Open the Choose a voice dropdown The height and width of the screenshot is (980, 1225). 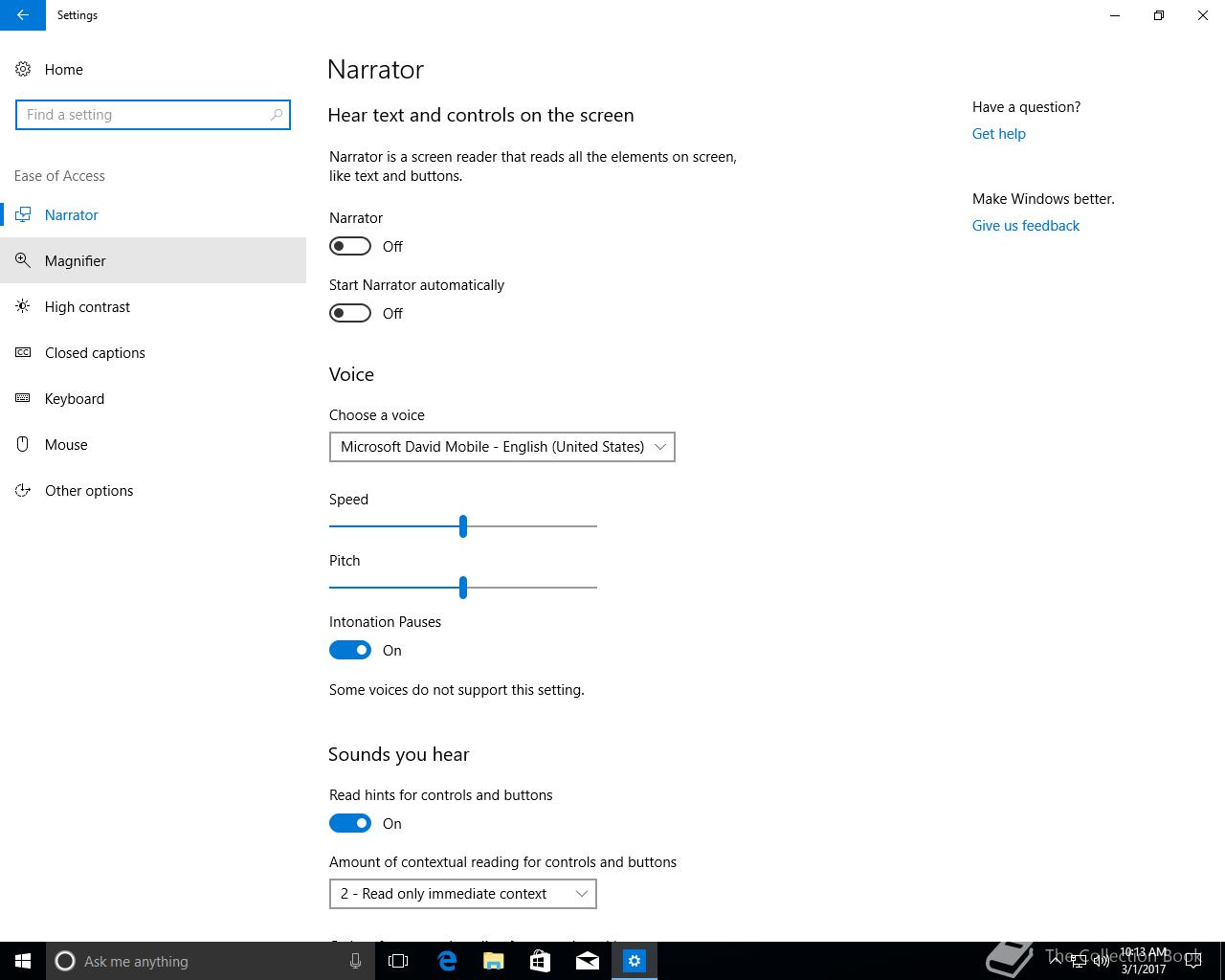(x=502, y=447)
